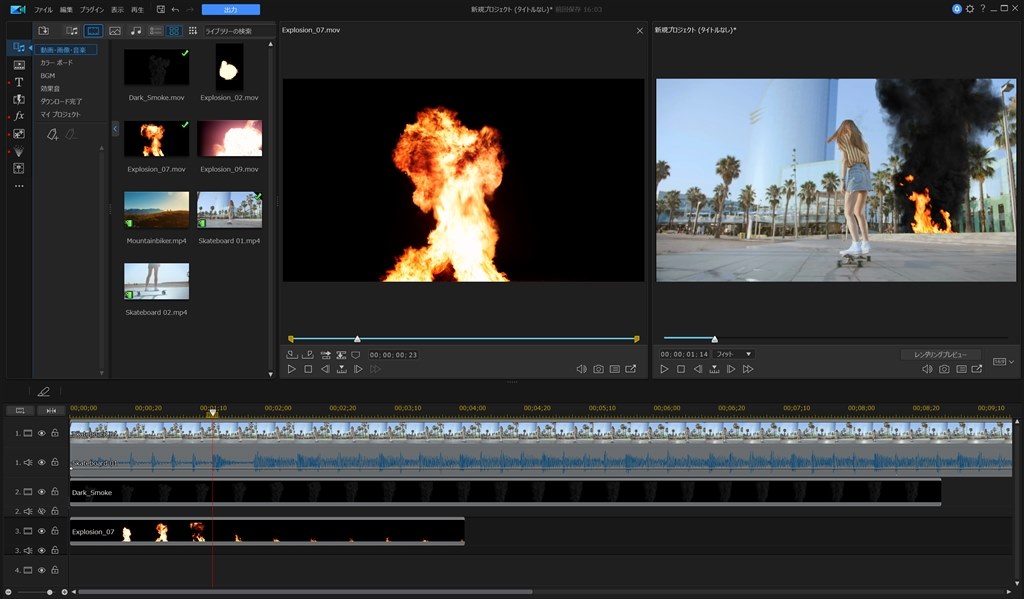Open the fx Effects room
Viewport: 1024px width, 599px height.
[x=18, y=116]
